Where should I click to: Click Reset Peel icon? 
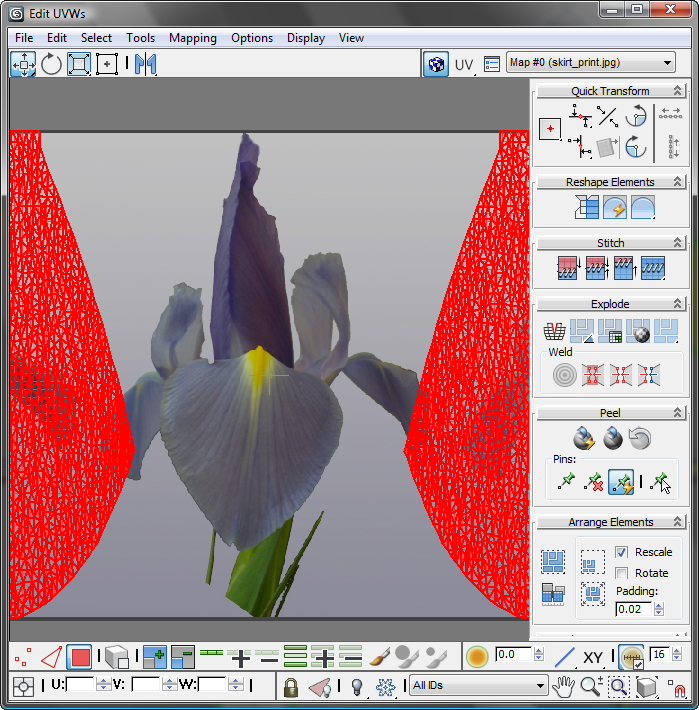(x=640, y=438)
